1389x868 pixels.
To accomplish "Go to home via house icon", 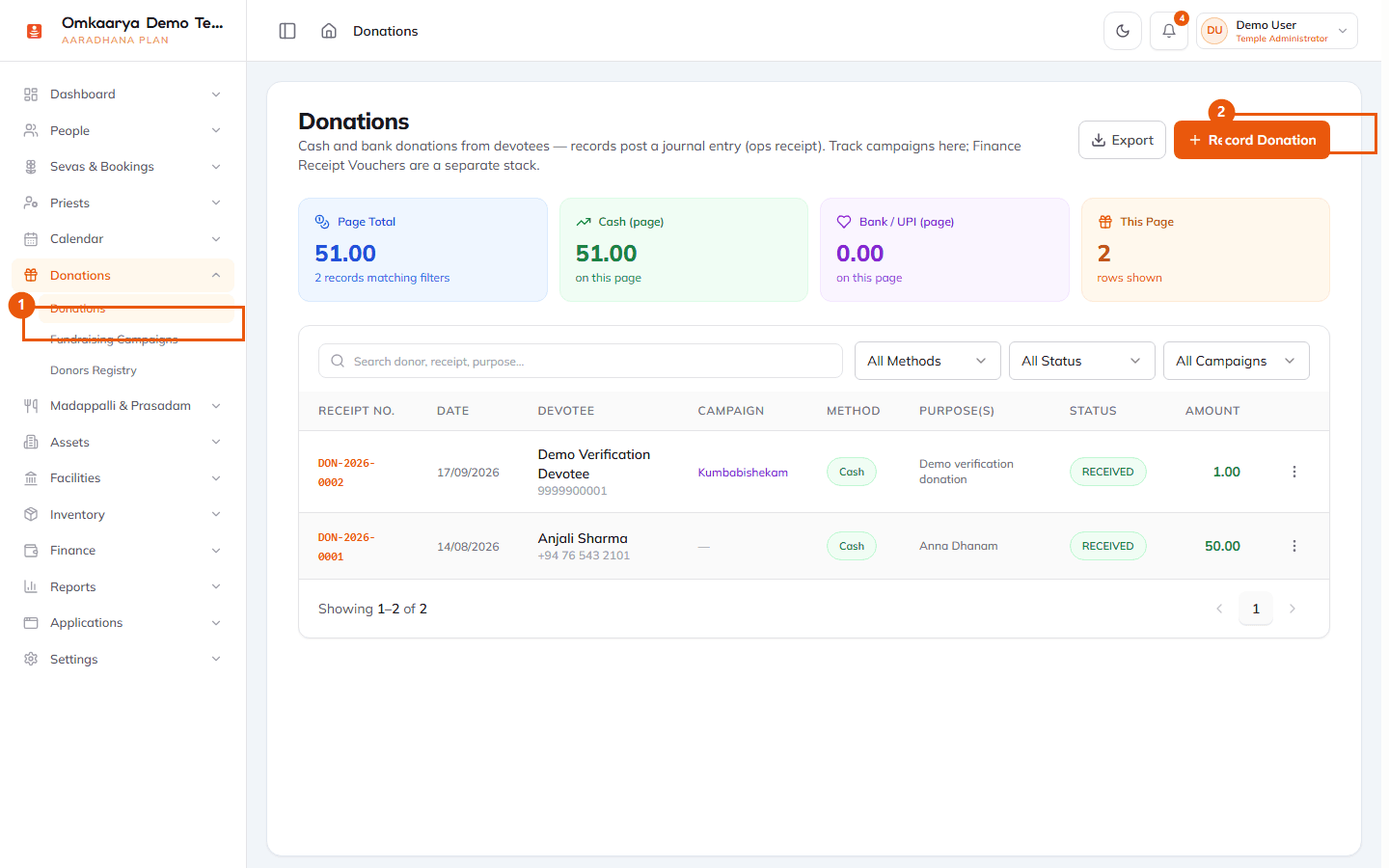I will click(x=329, y=31).
